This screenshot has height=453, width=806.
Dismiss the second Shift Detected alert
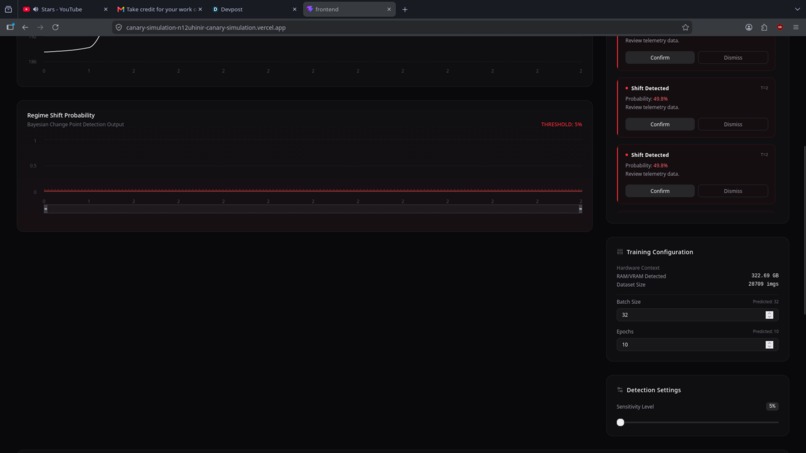[x=732, y=124]
